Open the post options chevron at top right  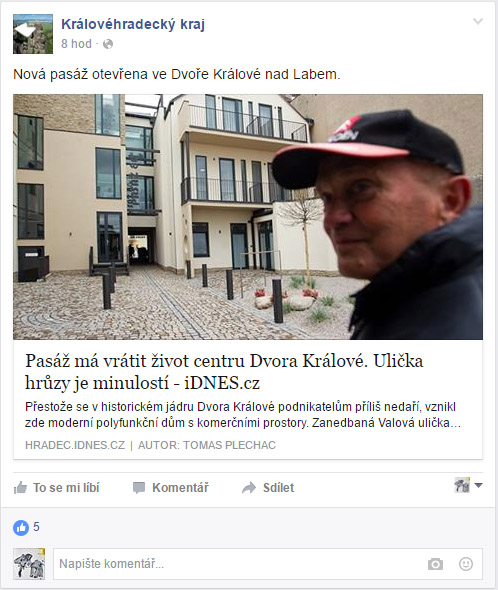point(478,21)
